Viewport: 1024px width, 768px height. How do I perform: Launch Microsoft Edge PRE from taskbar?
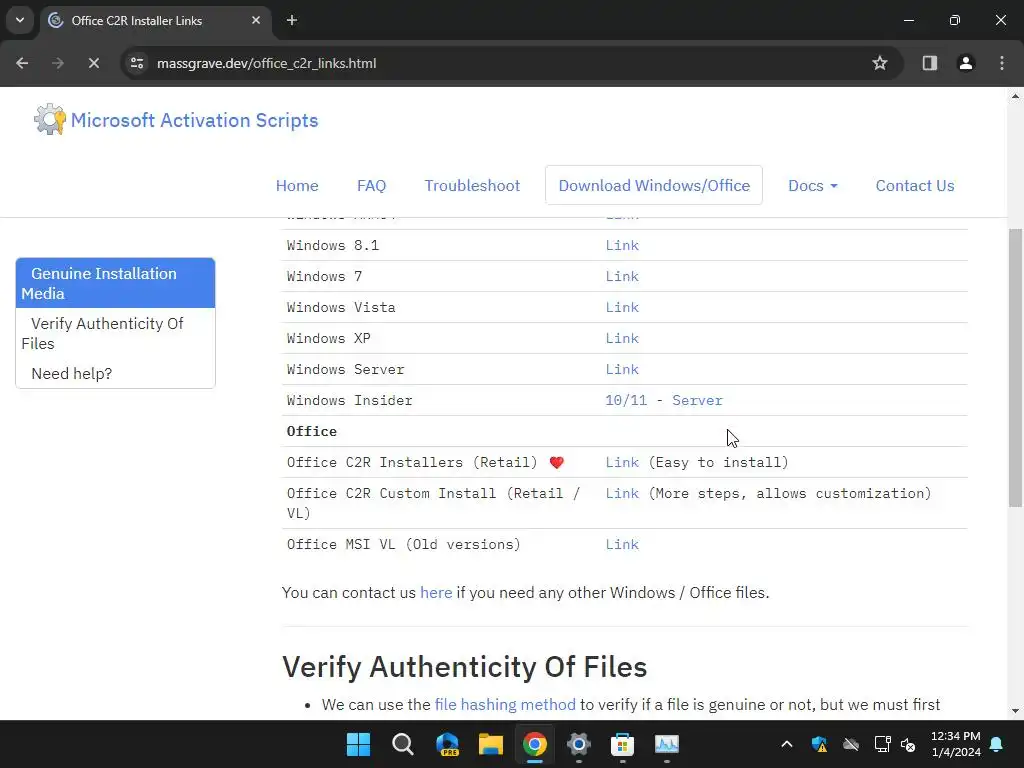[x=447, y=744]
